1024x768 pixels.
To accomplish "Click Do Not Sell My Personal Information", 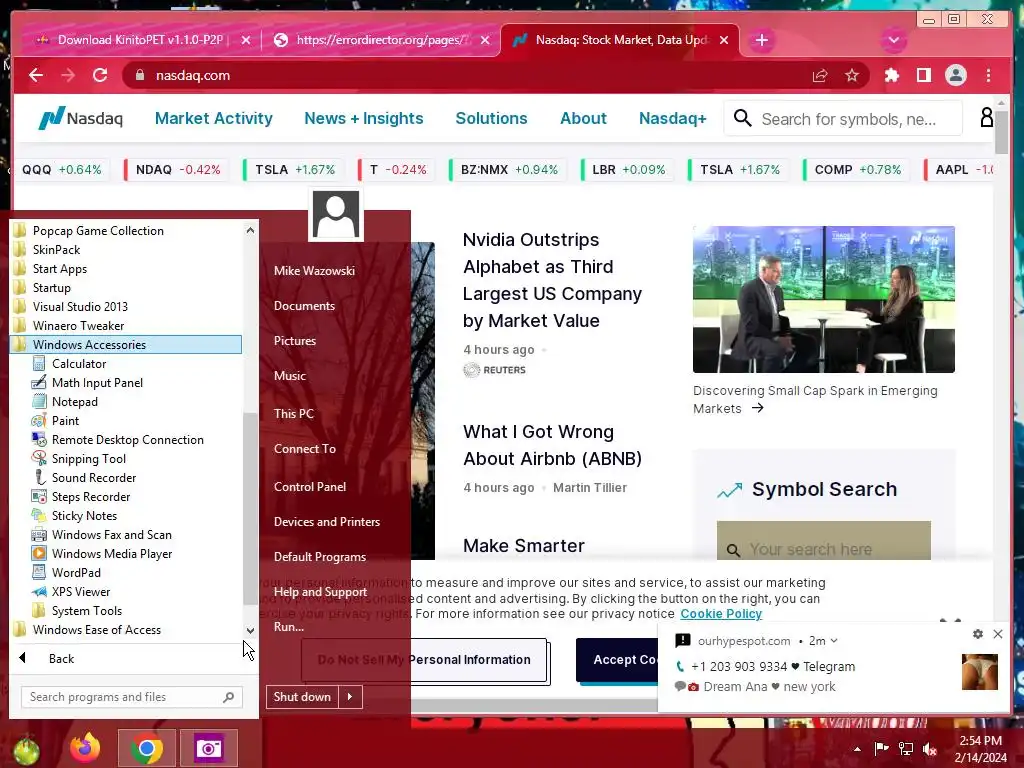I will (424, 660).
